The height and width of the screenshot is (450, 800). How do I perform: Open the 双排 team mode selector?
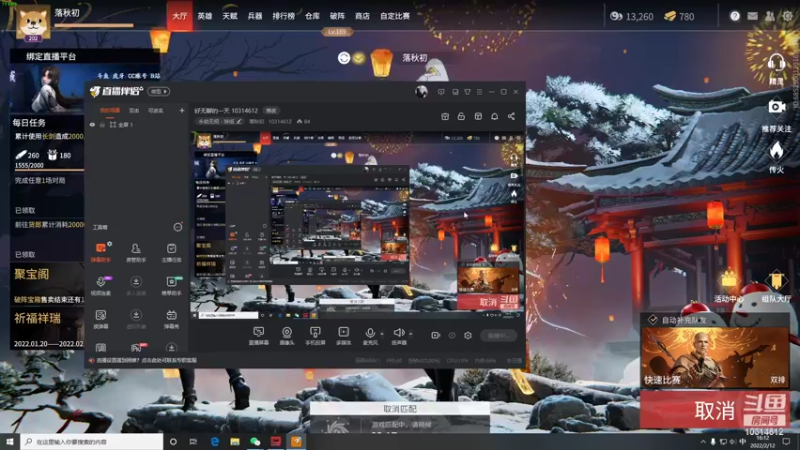click(778, 380)
